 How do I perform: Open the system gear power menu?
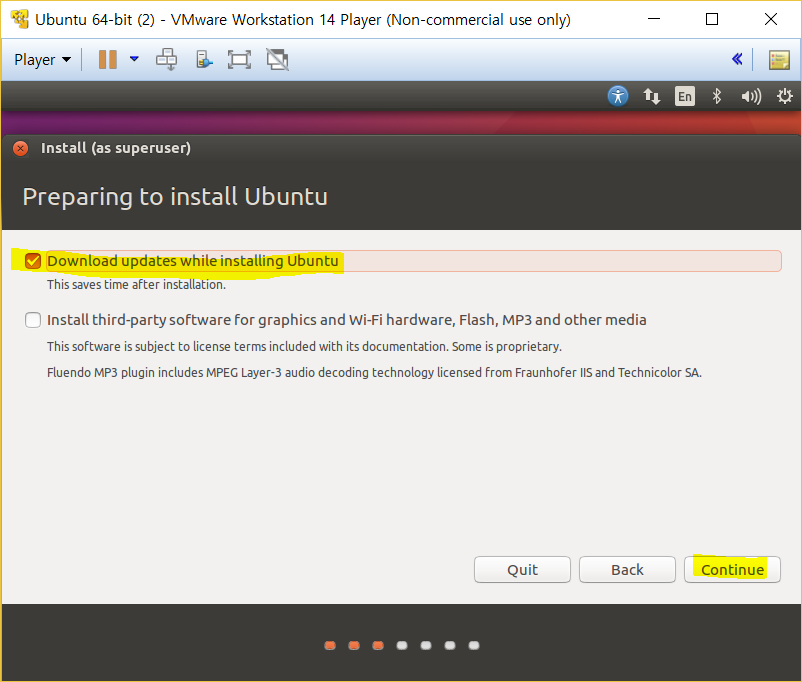[x=784, y=96]
